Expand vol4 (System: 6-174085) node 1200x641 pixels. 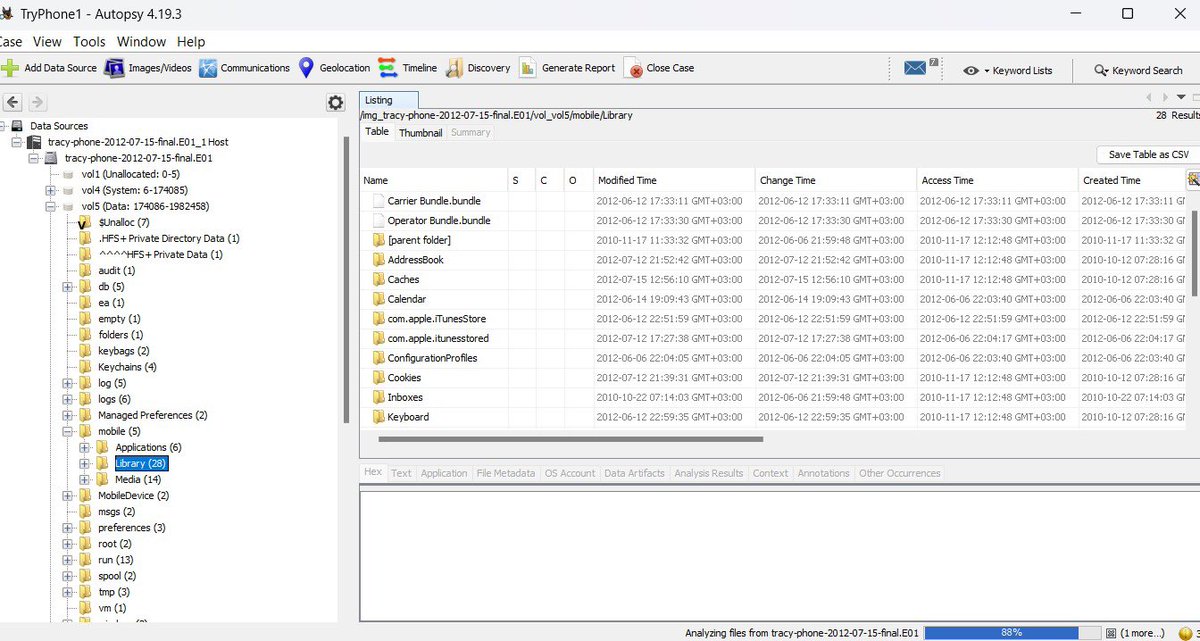tap(50, 190)
